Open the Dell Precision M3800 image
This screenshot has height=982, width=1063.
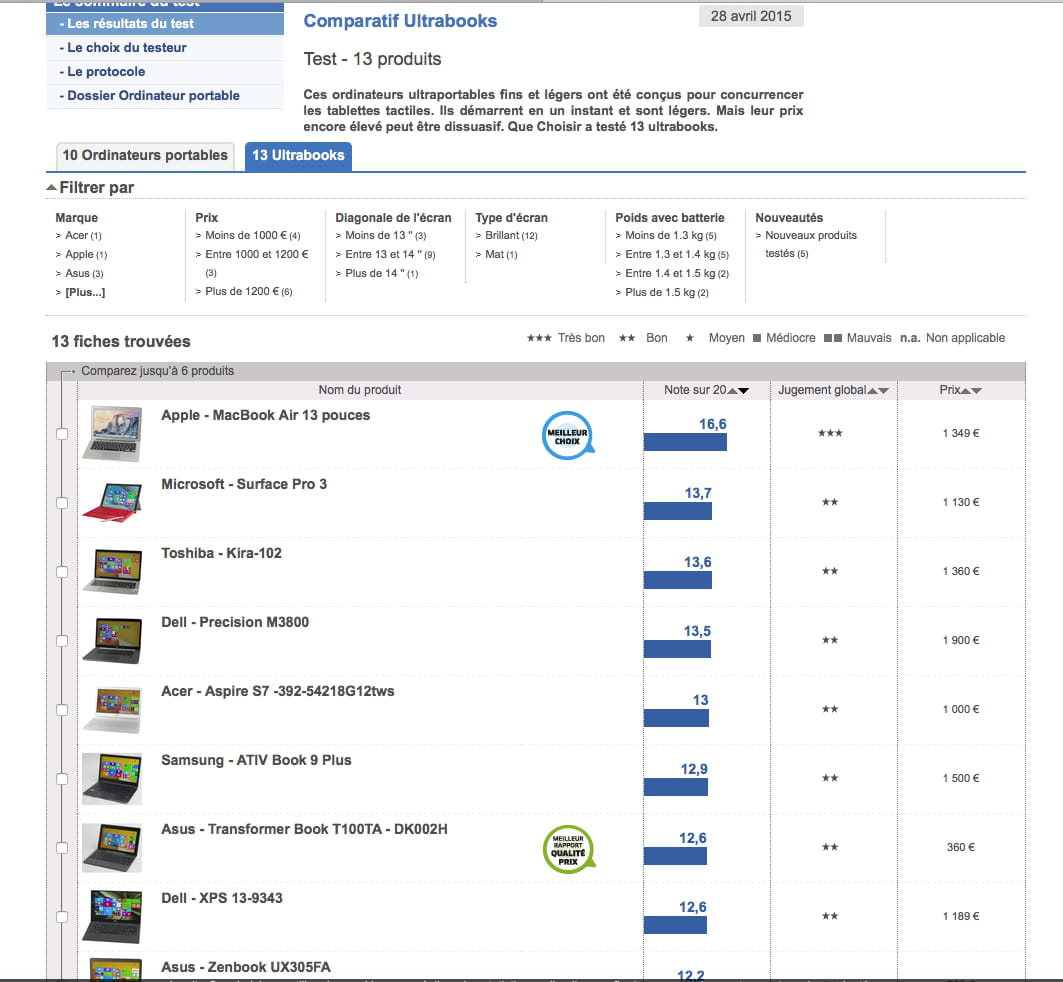(x=113, y=640)
